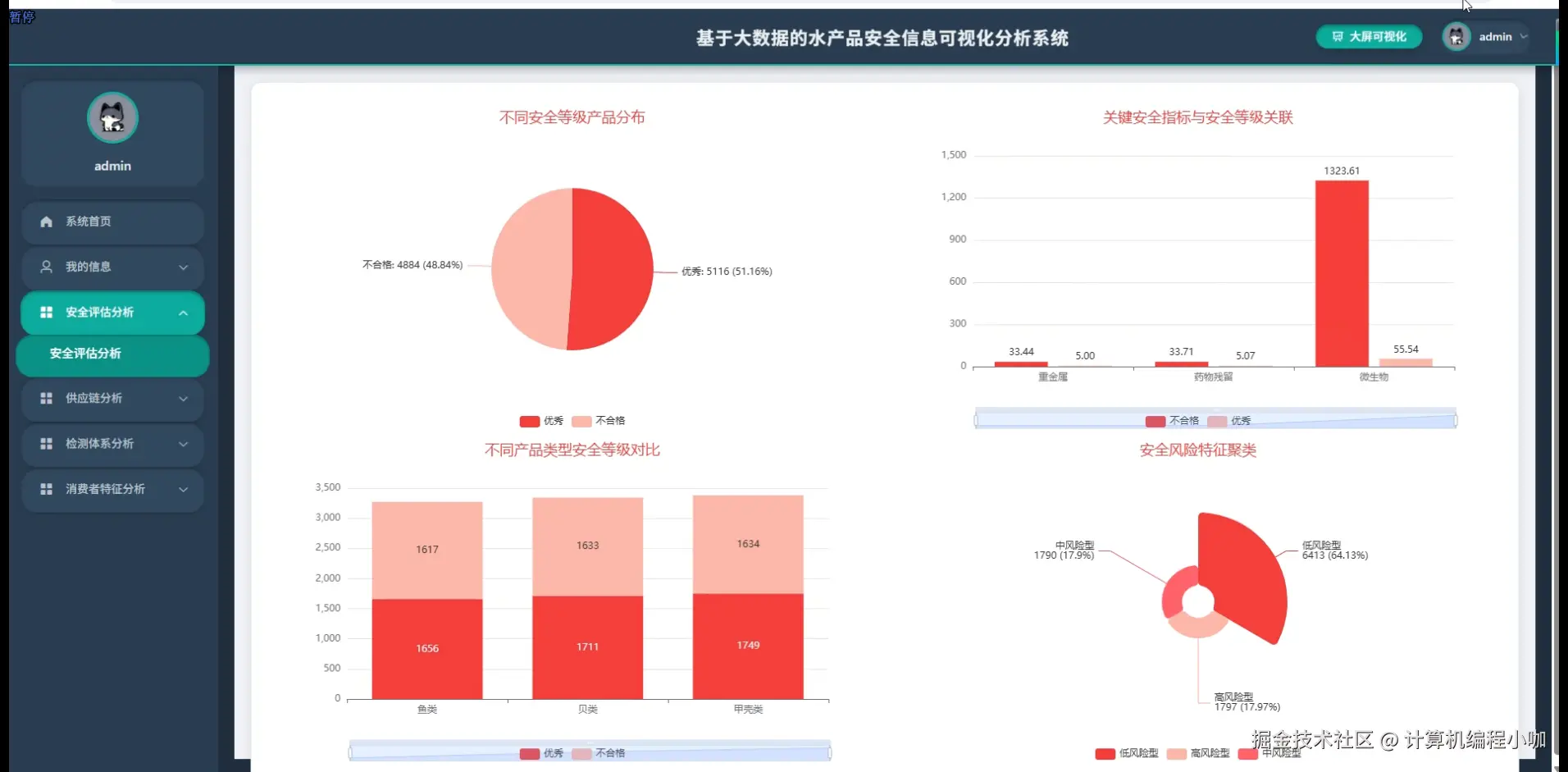Toggle 不合格 legend in 产品类型 bar chart
This screenshot has width=1568, height=772.
click(x=598, y=753)
